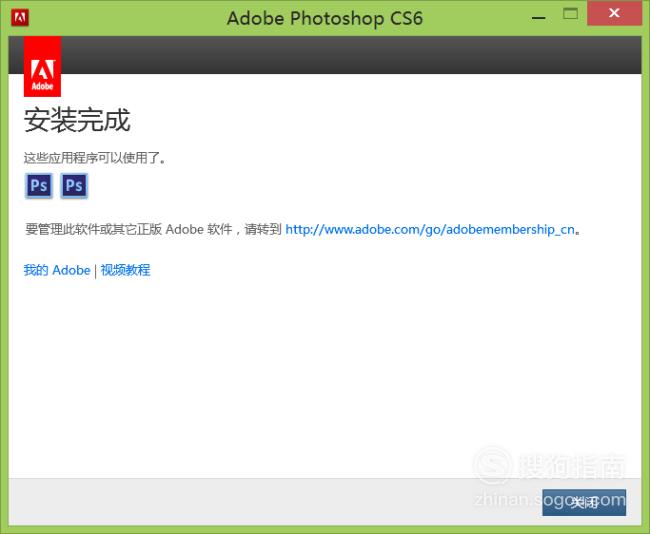Minimize the Adobe Photoshop CS6 installer window
Viewport: 650px width, 534px height.
coord(538,17)
